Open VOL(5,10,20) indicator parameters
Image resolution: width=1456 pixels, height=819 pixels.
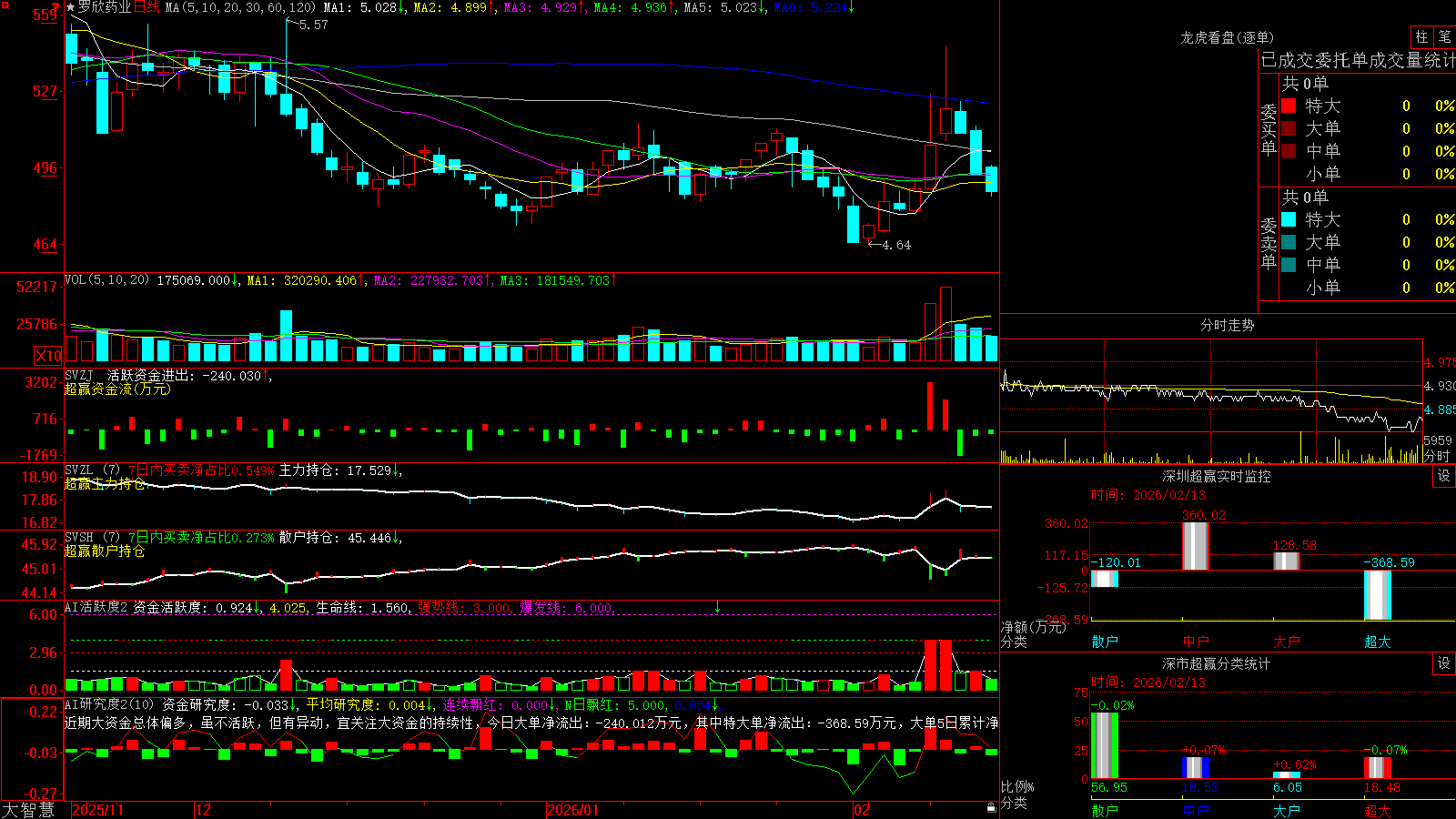pyautogui.click(x=106, y=280)
